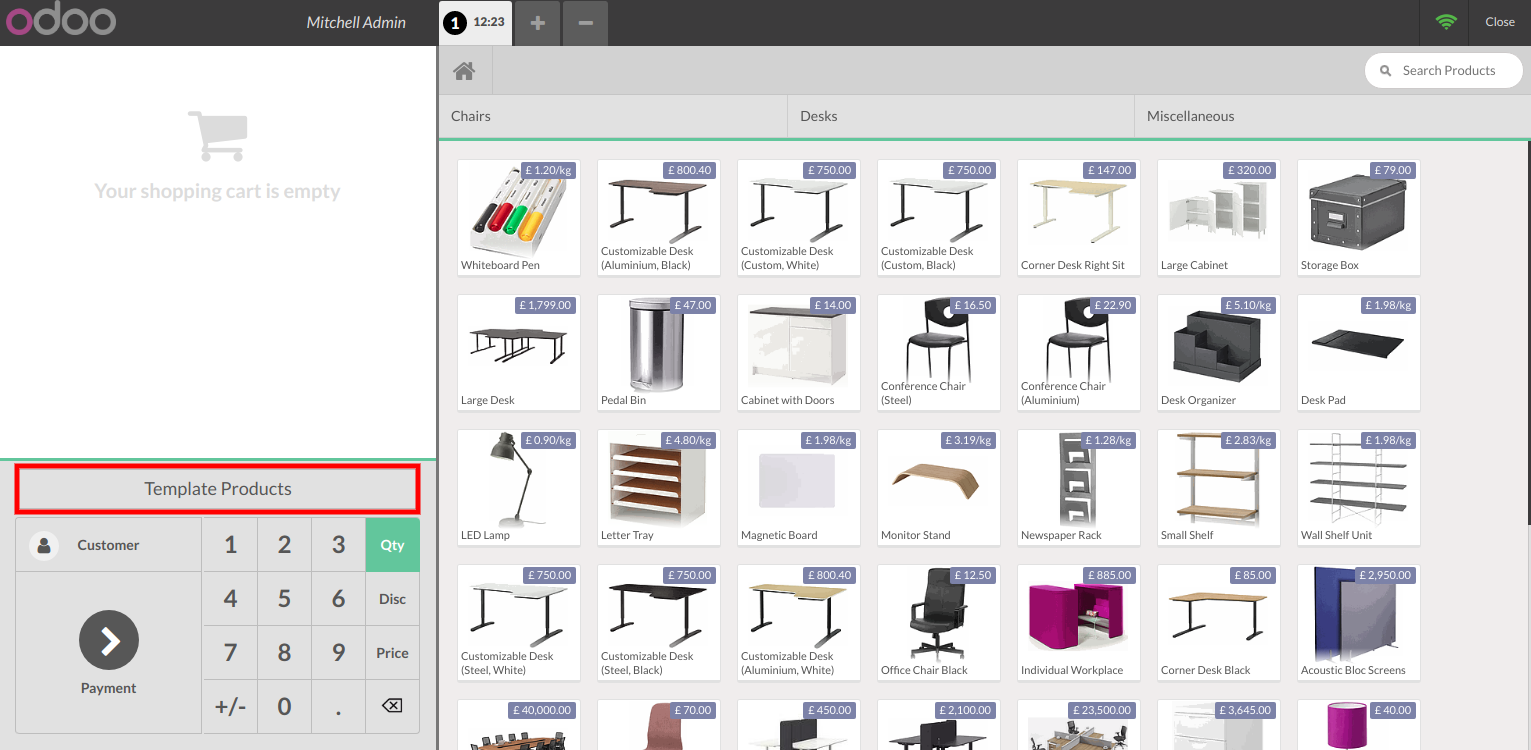Add Newspaper Rack to the order
The width and height of the screenshot is (1531, 750).
pos(1079,487)
